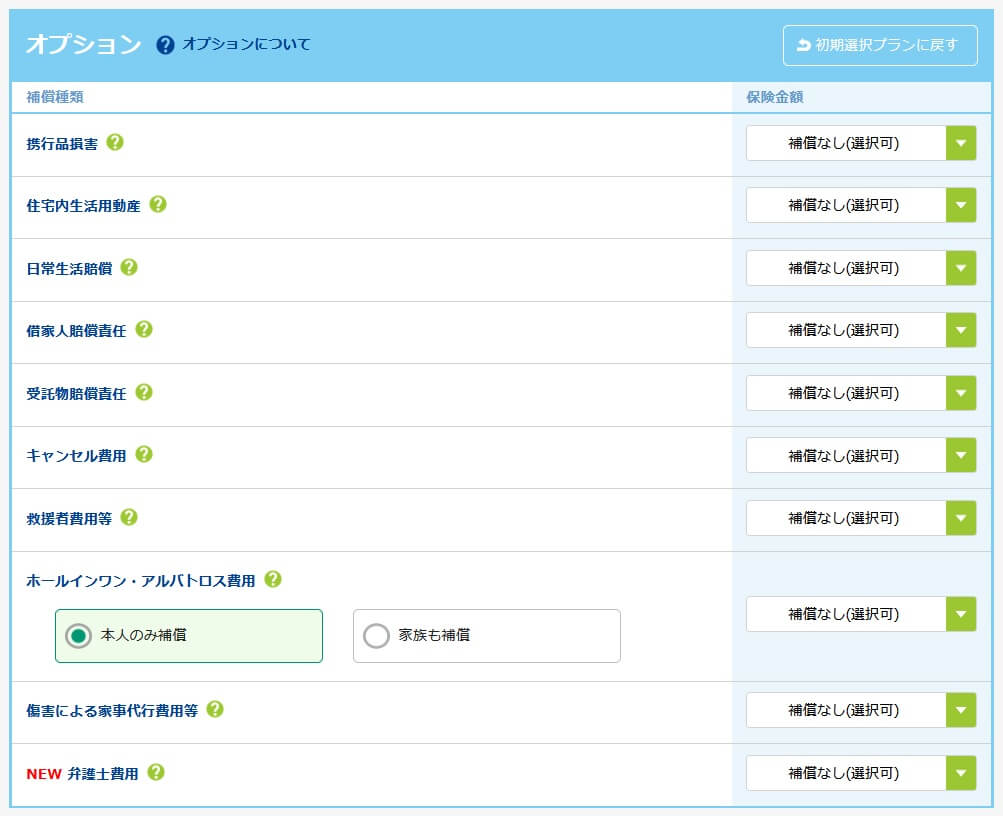Click help icon beside 受託物賠償責任

[x=144, y=392]
